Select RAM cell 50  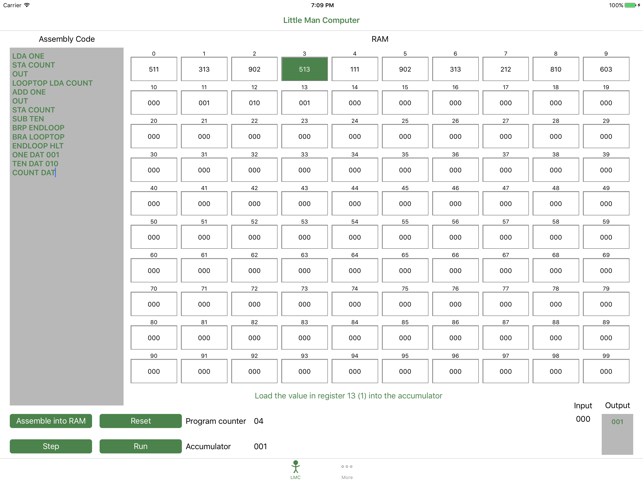point(154,237)
